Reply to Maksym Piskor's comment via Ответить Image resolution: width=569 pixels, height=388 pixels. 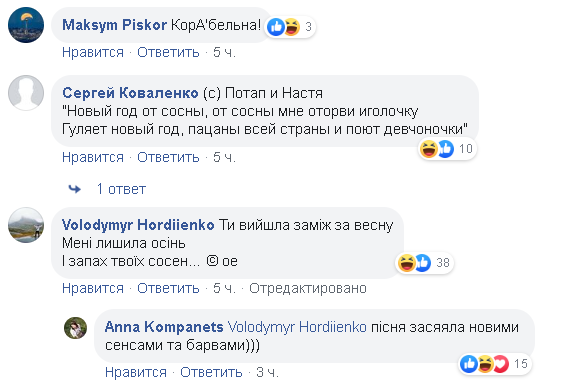[x=168, y=52]
